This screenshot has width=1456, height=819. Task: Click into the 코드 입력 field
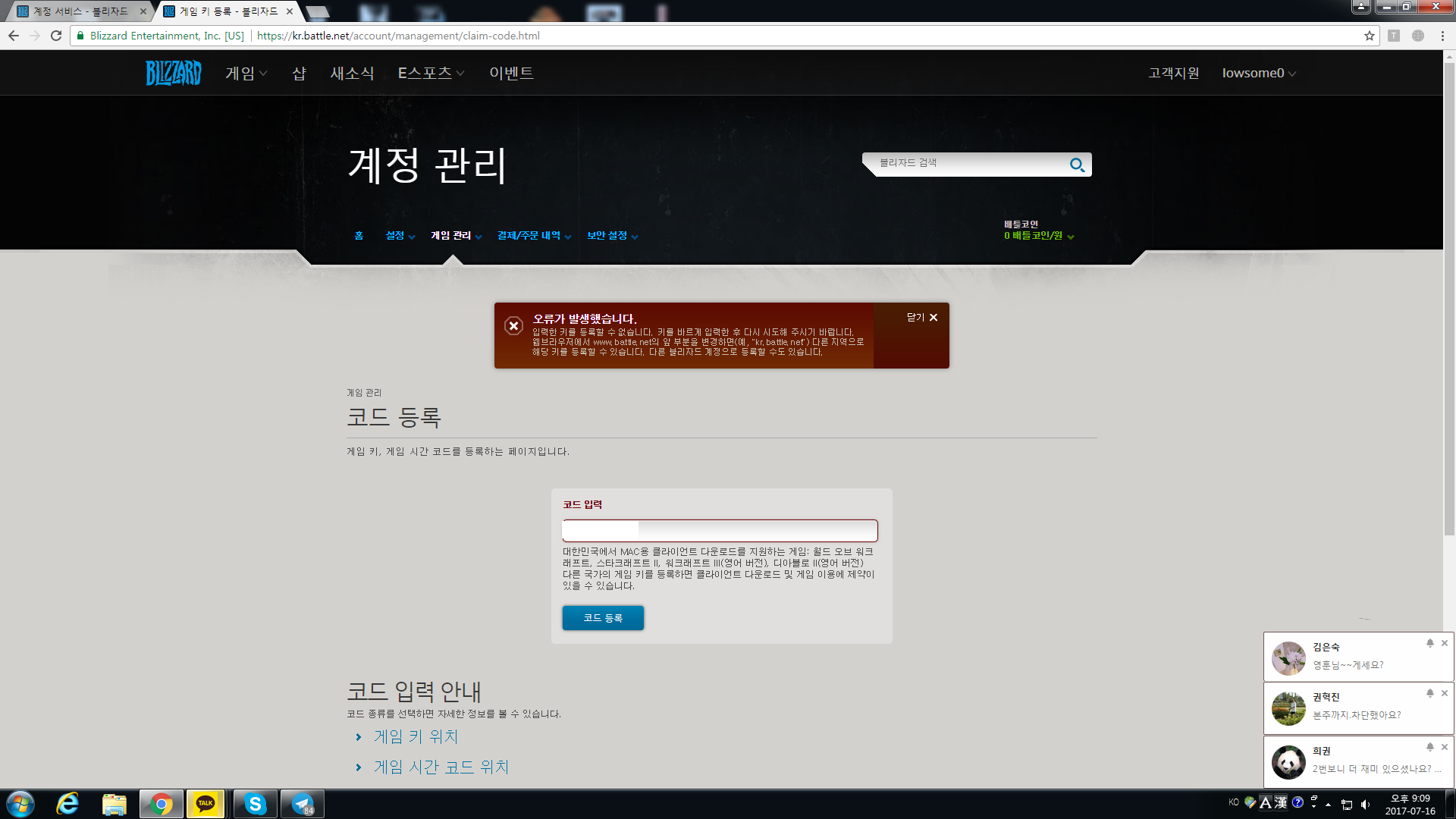coord(720,530)
